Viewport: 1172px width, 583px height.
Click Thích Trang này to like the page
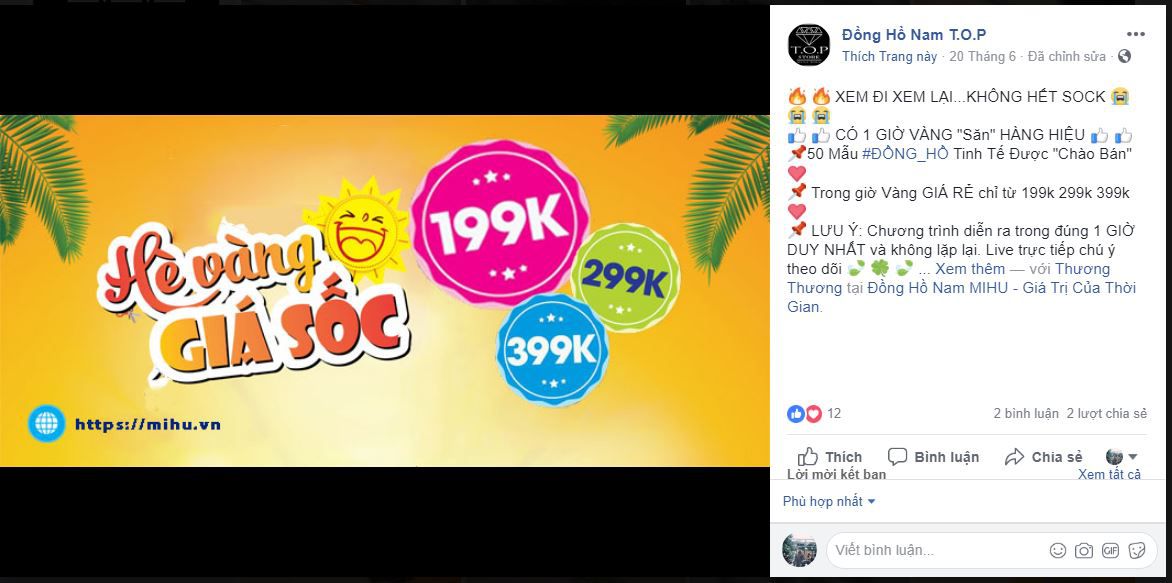(x=889, y=57)
